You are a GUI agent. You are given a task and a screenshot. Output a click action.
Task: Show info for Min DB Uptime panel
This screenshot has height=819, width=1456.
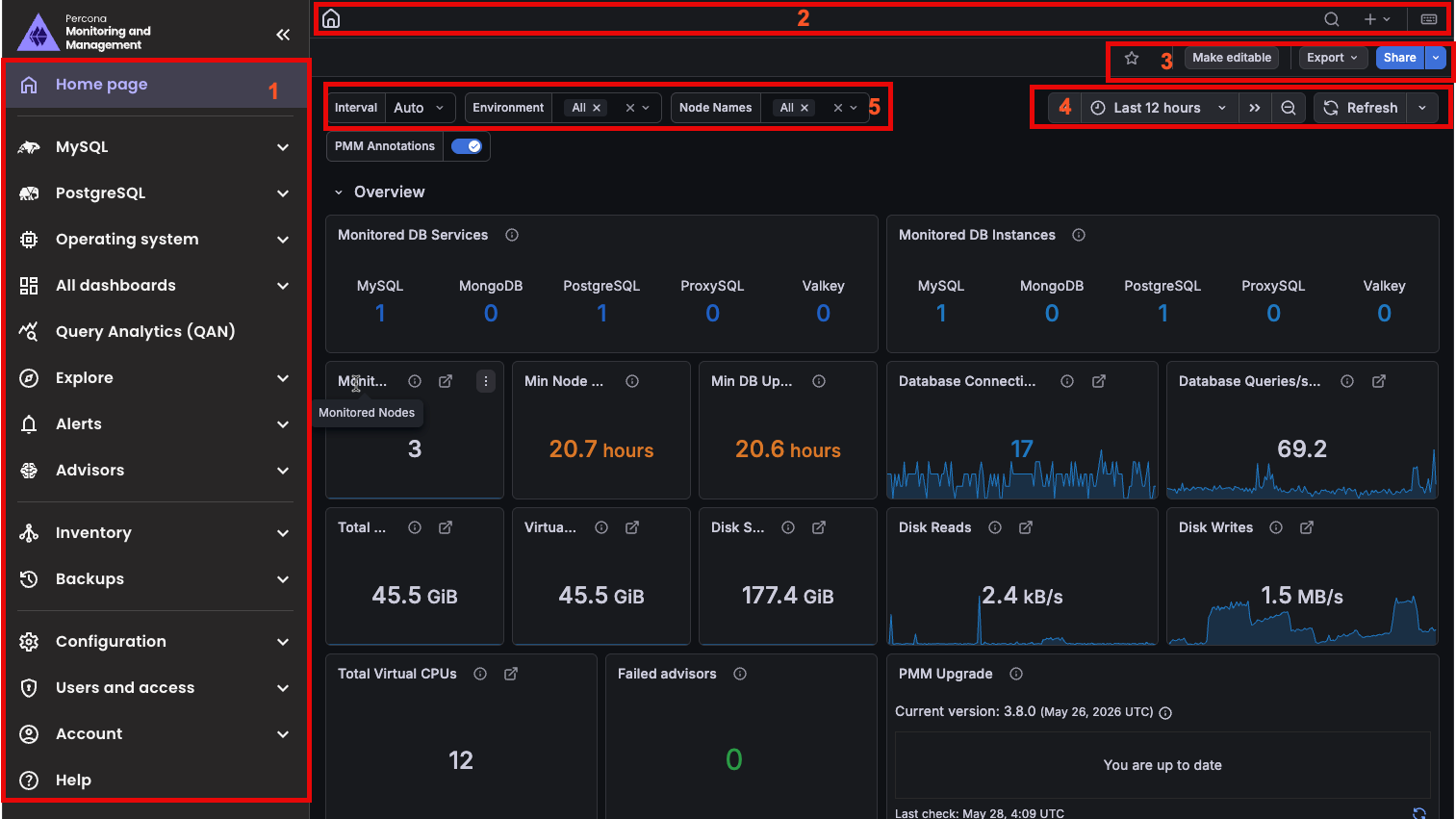[819, 381]
